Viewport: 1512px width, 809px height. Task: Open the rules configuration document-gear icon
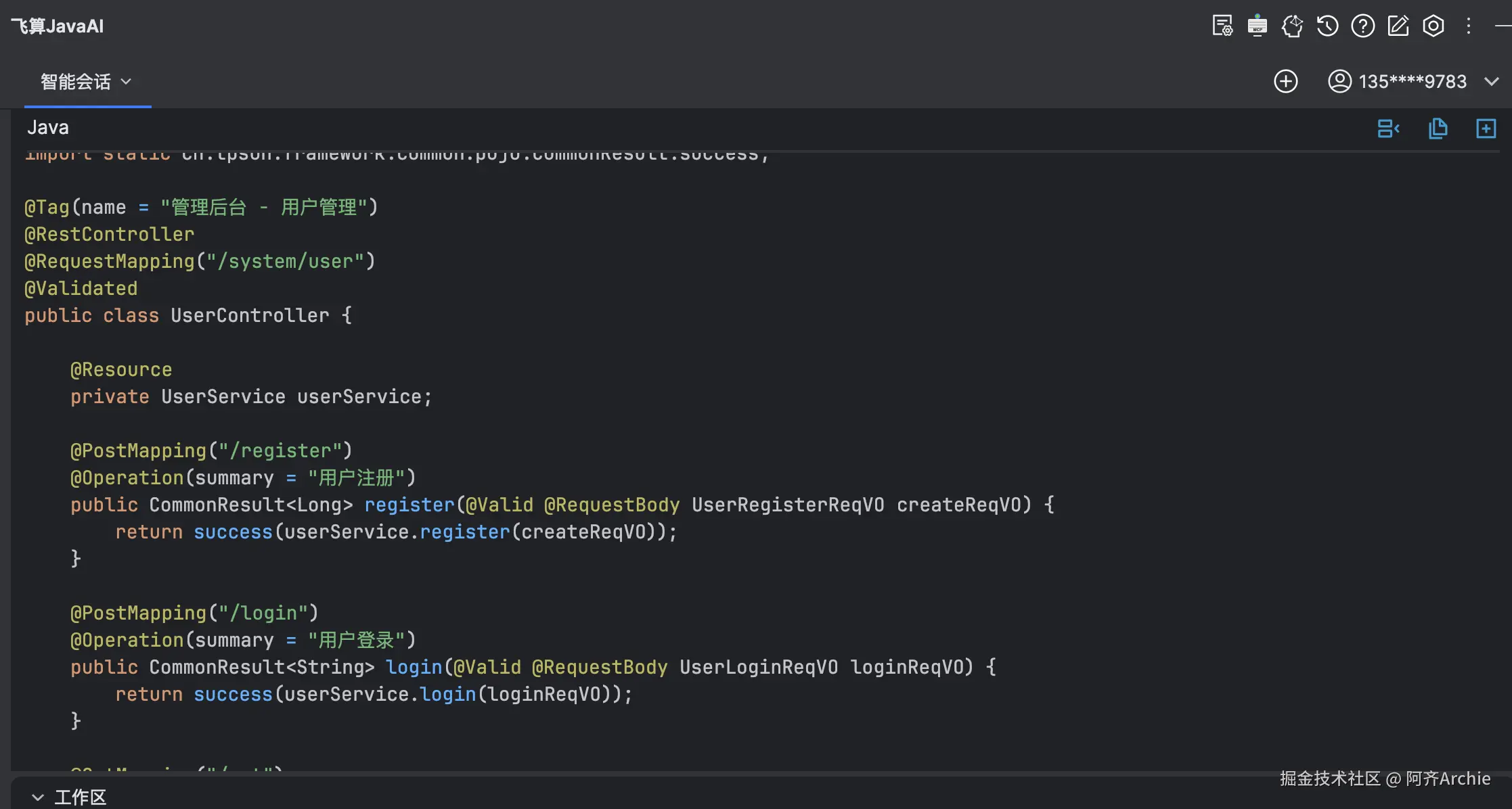(1222, 26)
